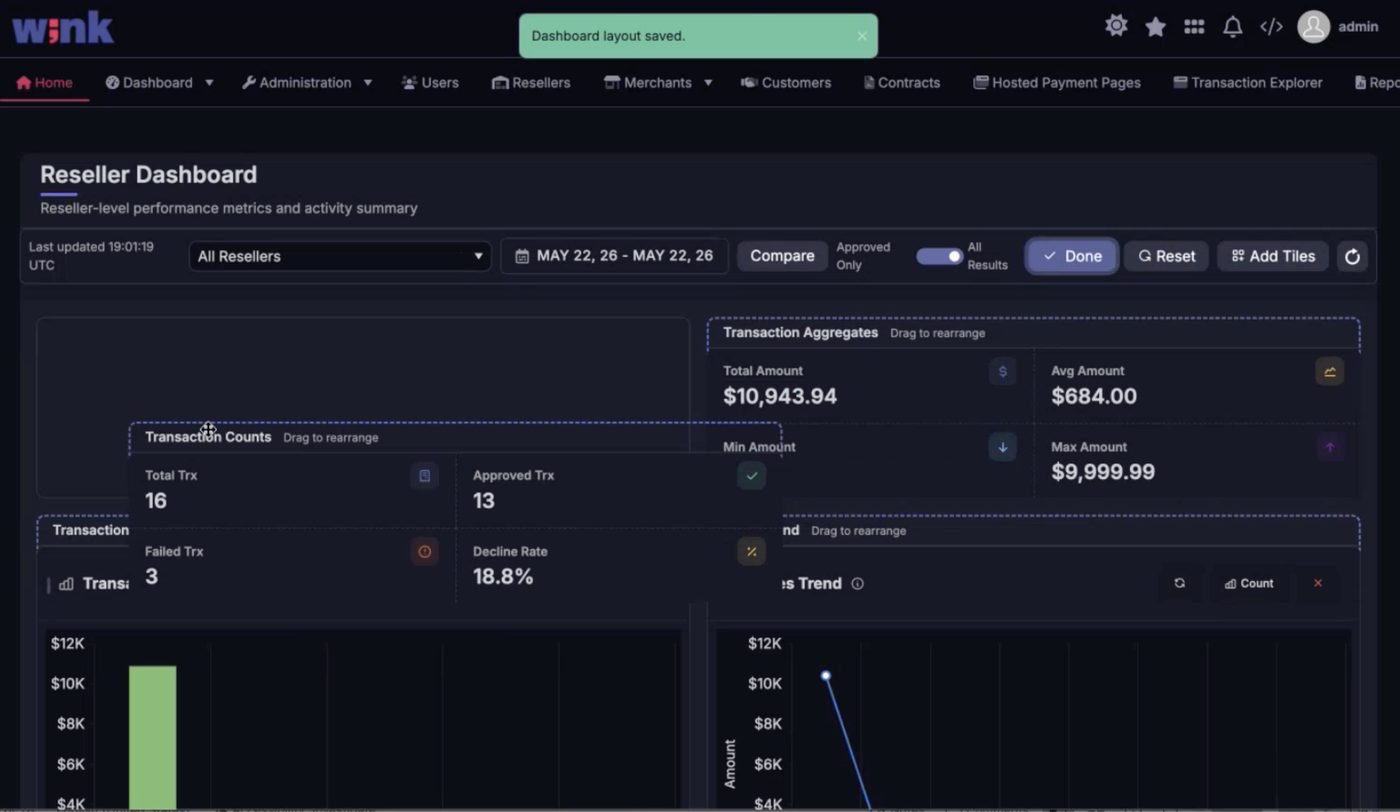Click the Avg Amount chart icon
1400x812 pixels.
[1330, 372]
